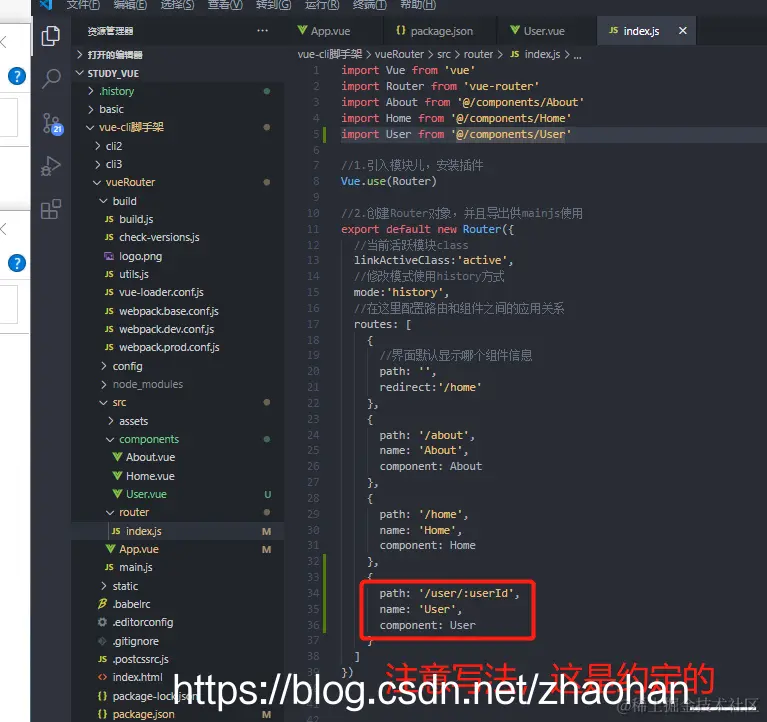The height and width of the screenshot is (722, 767).
Task: Click the Vue icon beside Home.vue
Action: [x=117, y=475]
